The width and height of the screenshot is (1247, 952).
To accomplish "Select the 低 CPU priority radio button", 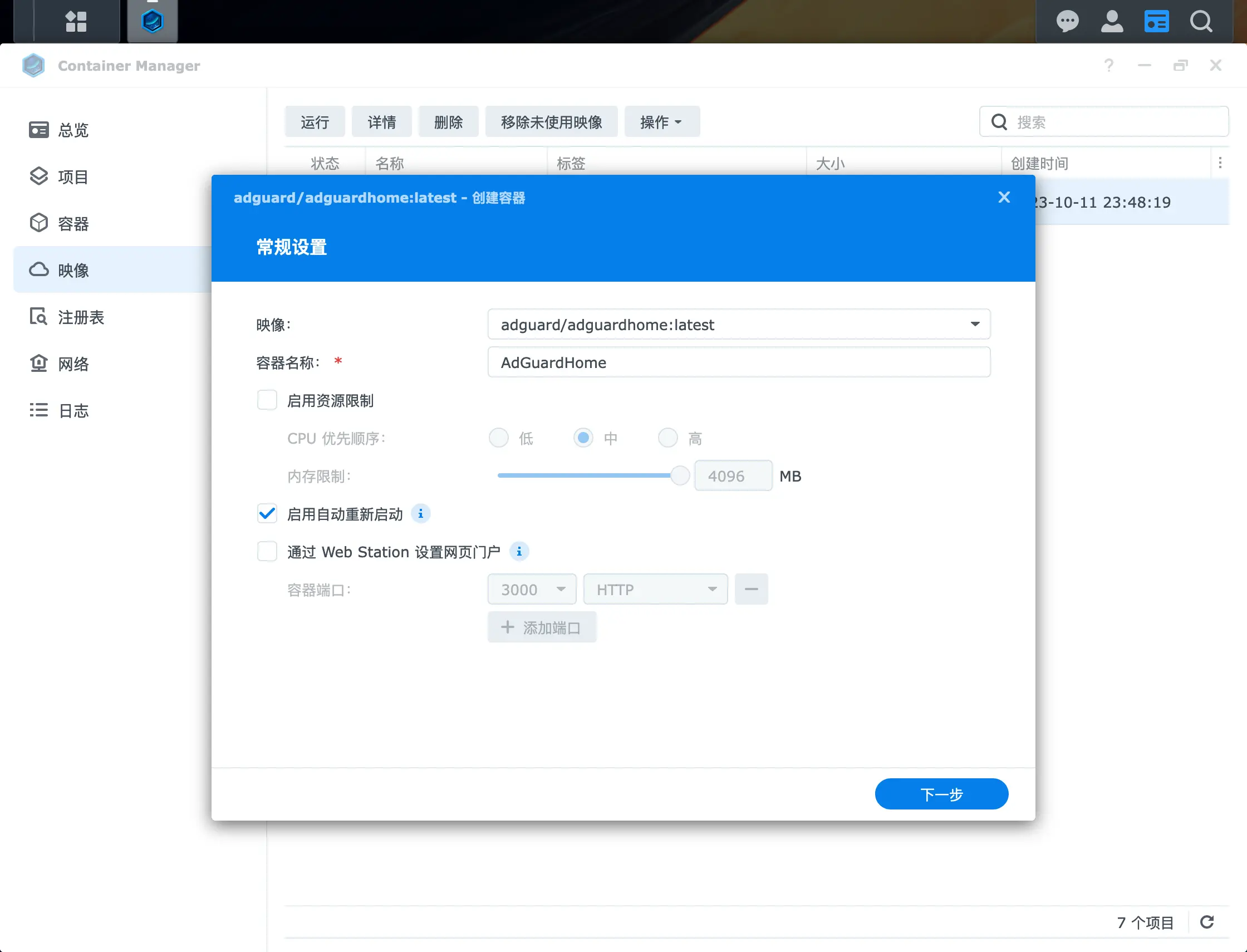I will 499,438.
